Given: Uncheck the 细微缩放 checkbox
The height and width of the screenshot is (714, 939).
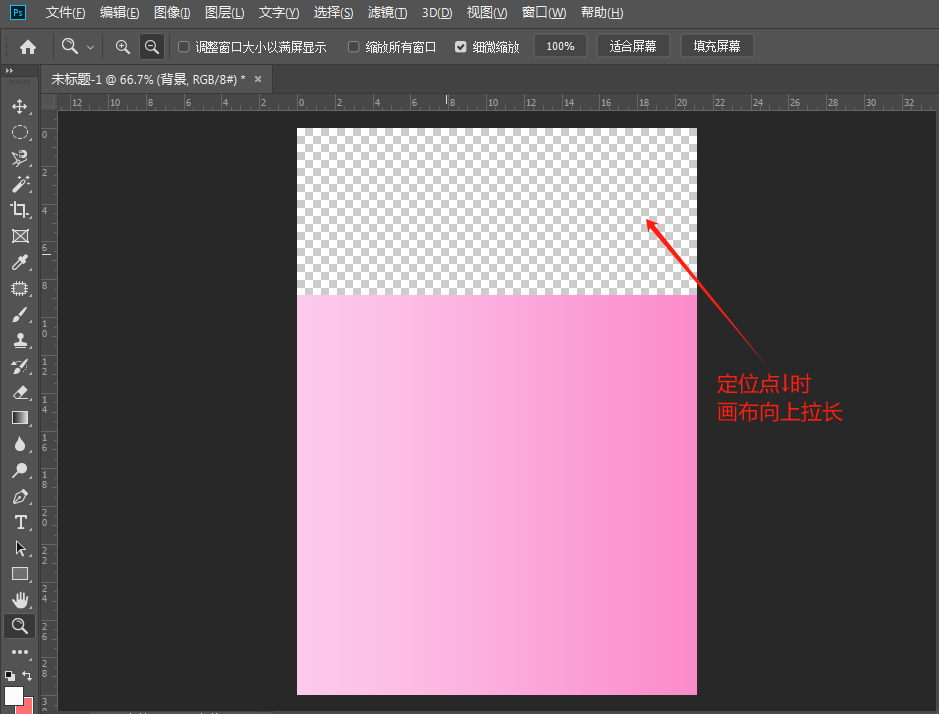Looking at the screenshot, I should pos(461,47).
